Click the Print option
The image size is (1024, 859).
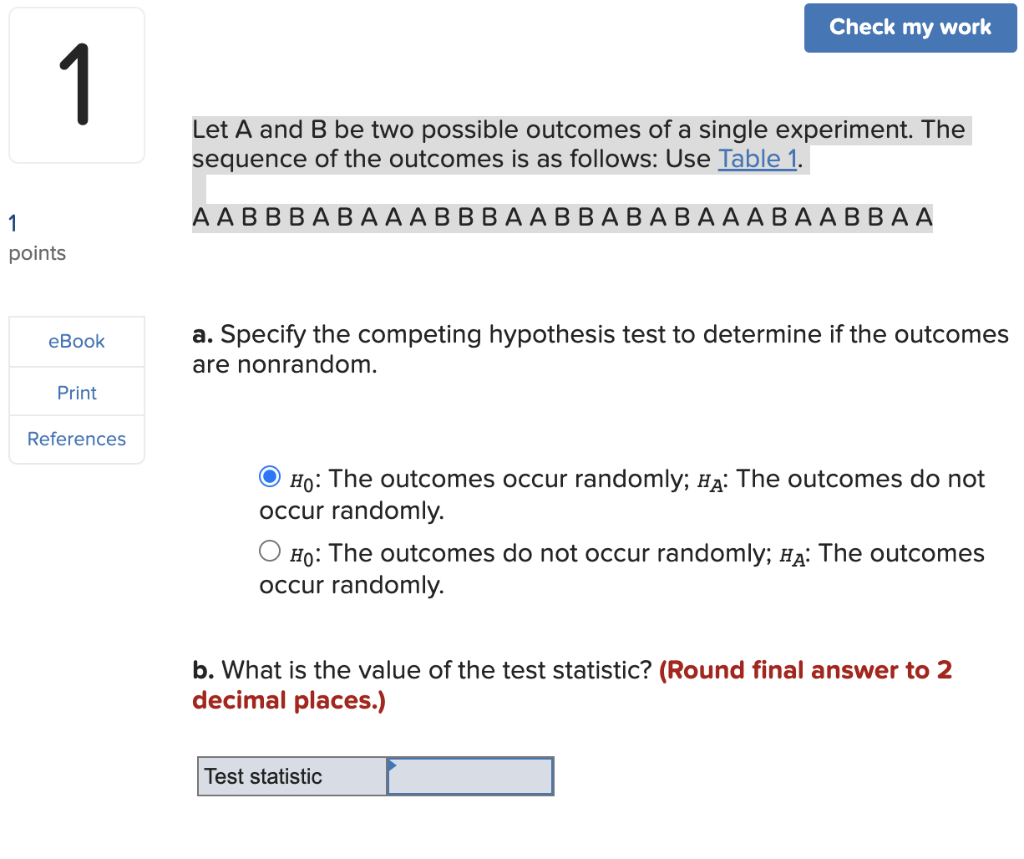(76, 392)
